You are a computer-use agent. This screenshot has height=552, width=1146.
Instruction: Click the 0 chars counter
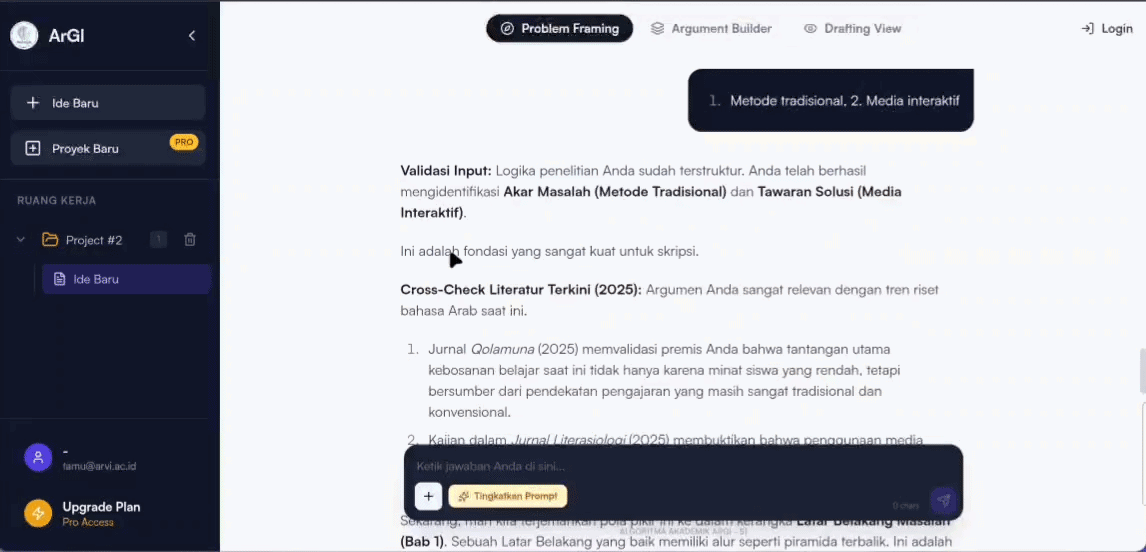(x=907, y=505)
